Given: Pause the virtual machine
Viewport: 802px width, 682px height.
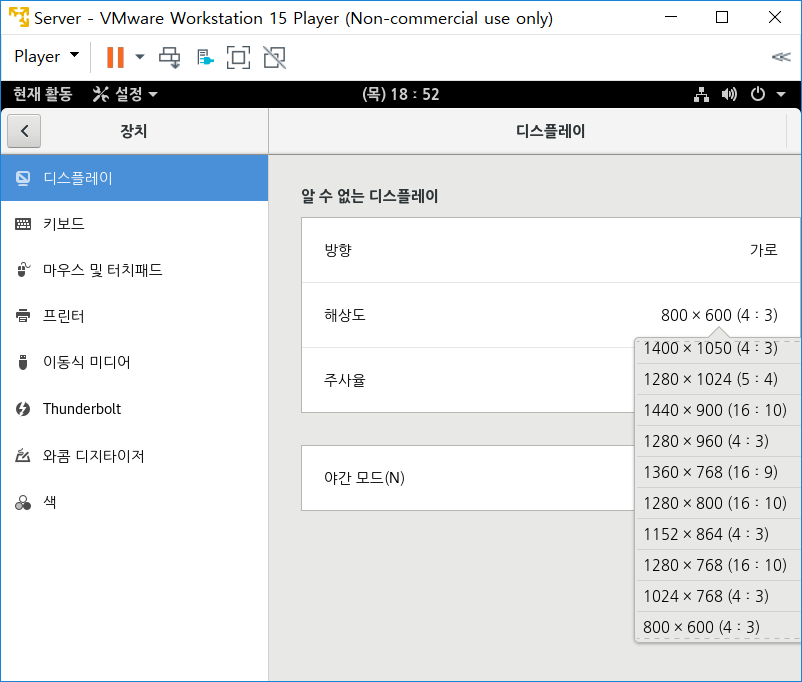Looking at the screenshot, I should [115, 57].
